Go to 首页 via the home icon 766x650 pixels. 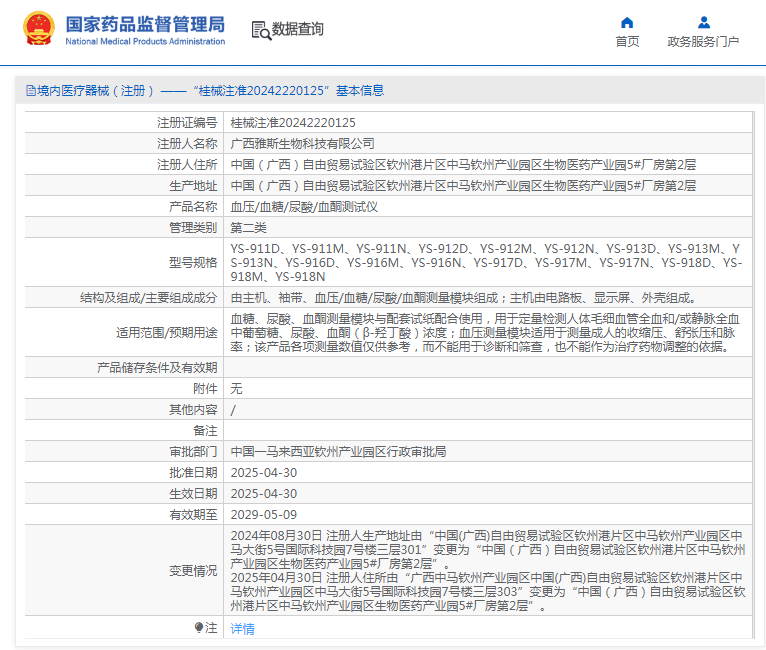pos(627,22)
